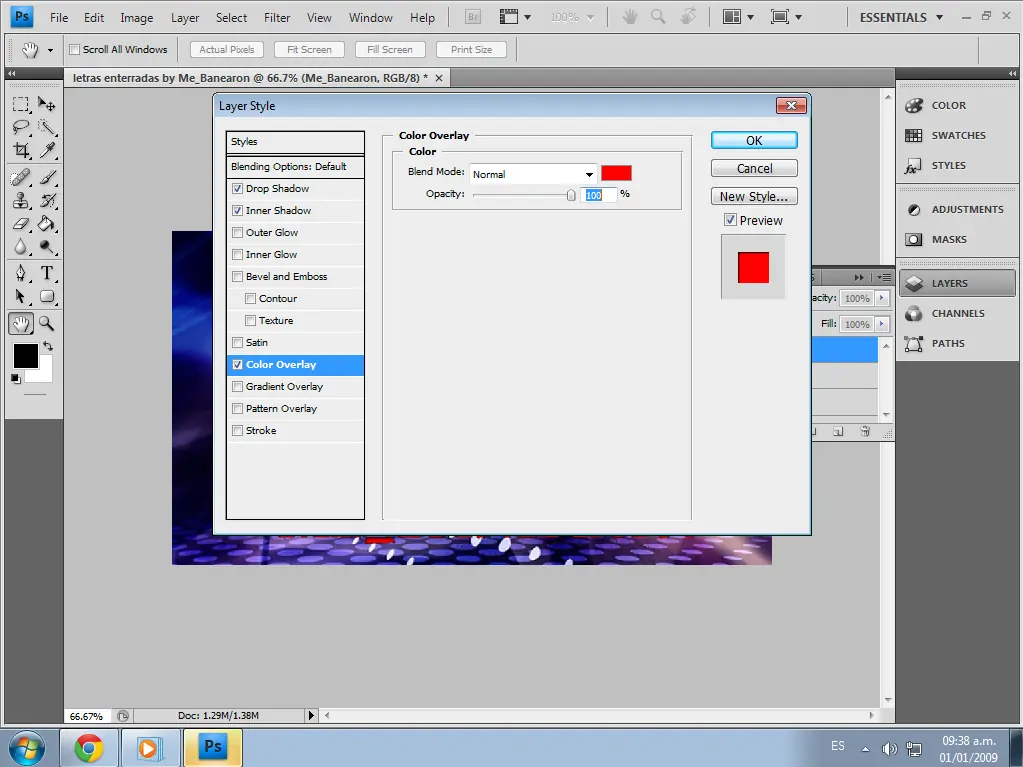Cancel the Layer Style dialog
Viewport: 1023px width, 767px height.
[754, 168]
